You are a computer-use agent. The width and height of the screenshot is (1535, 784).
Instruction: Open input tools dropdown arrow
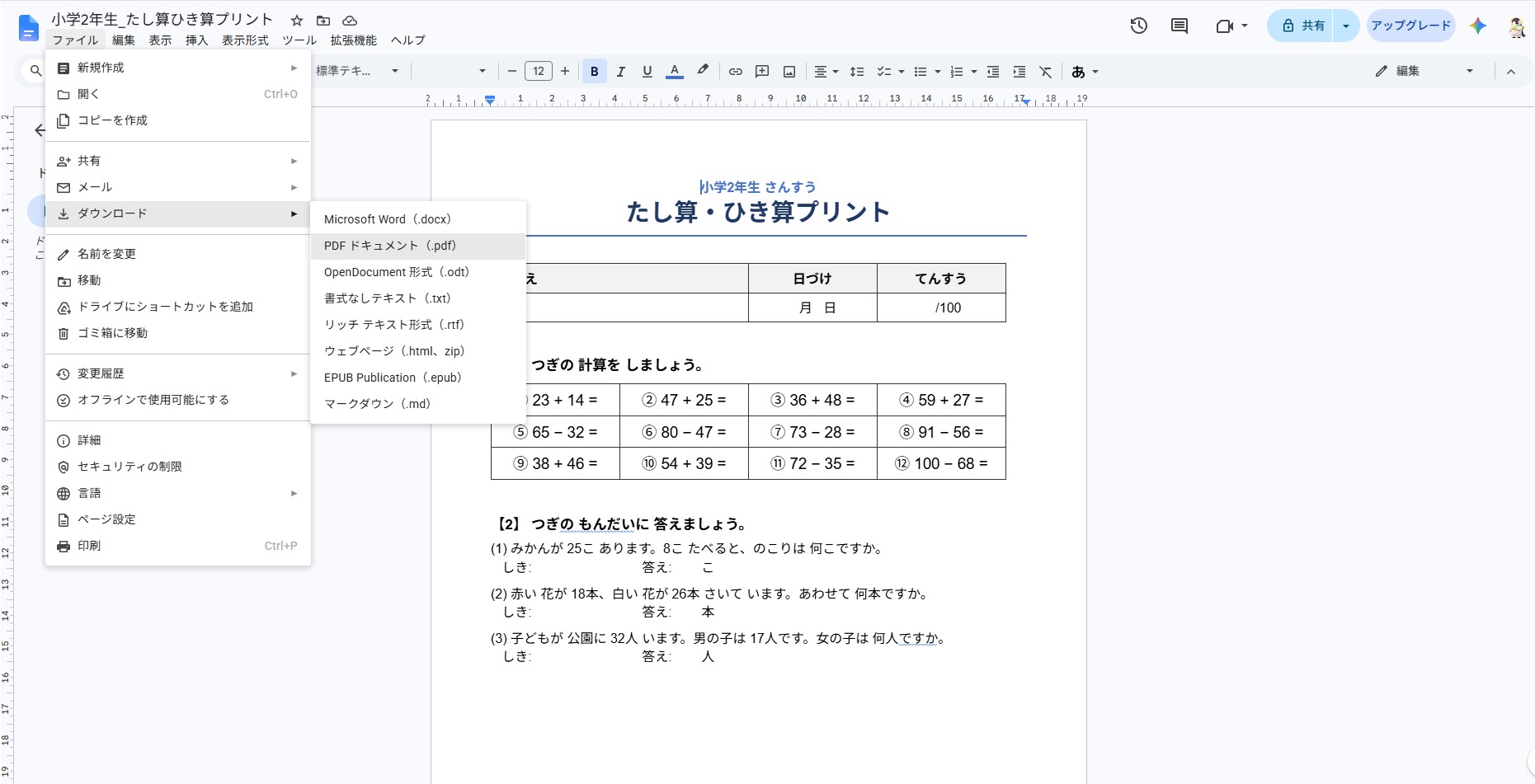[1095, 72]
